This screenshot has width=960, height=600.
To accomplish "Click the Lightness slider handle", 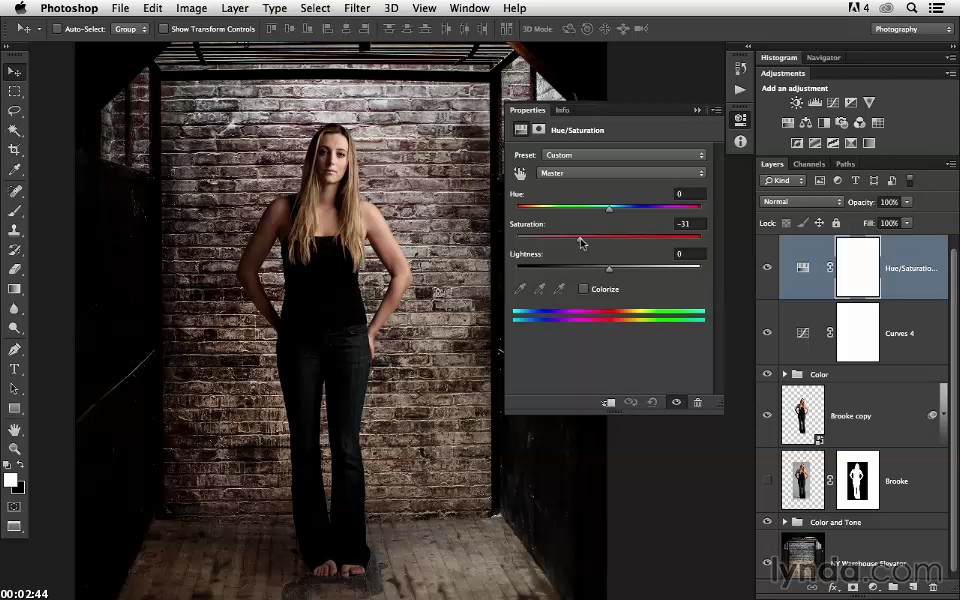I will pos(609,269).
